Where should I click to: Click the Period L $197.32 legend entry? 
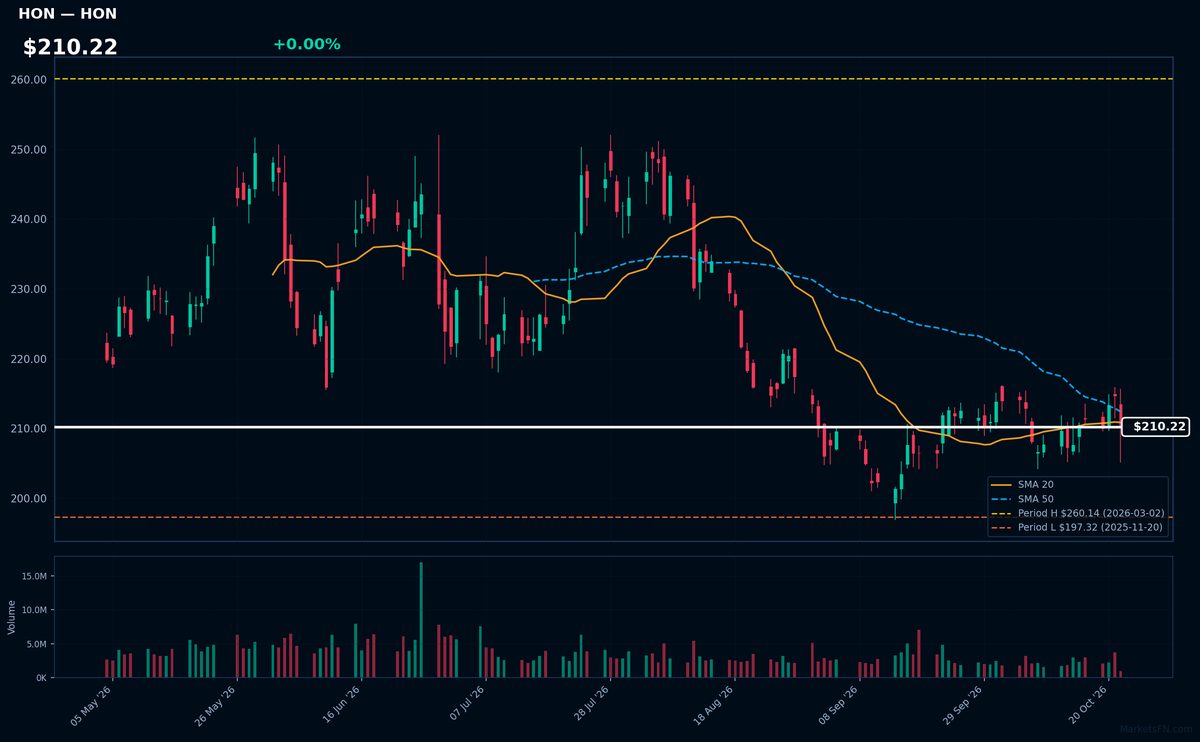(x=1077, y=527)
